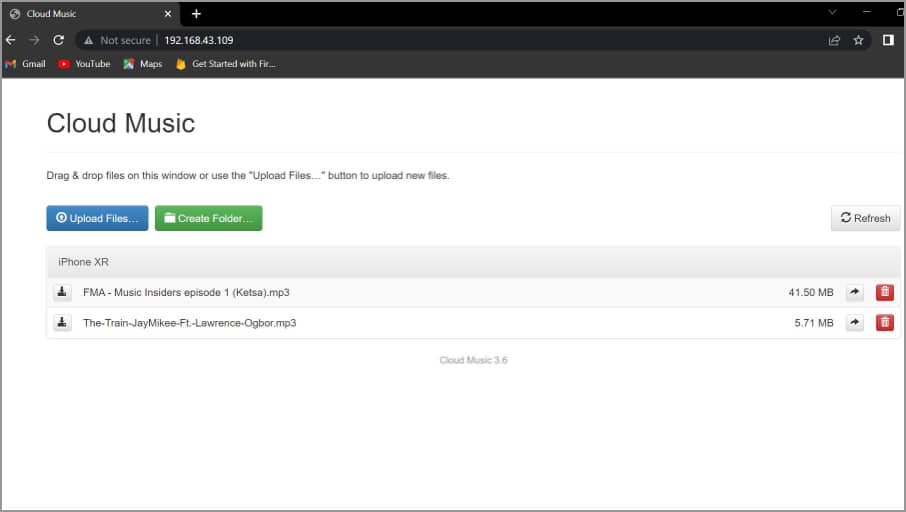
Task: Reload the page with browser refresh icon
Action: [x=59, y=40]
